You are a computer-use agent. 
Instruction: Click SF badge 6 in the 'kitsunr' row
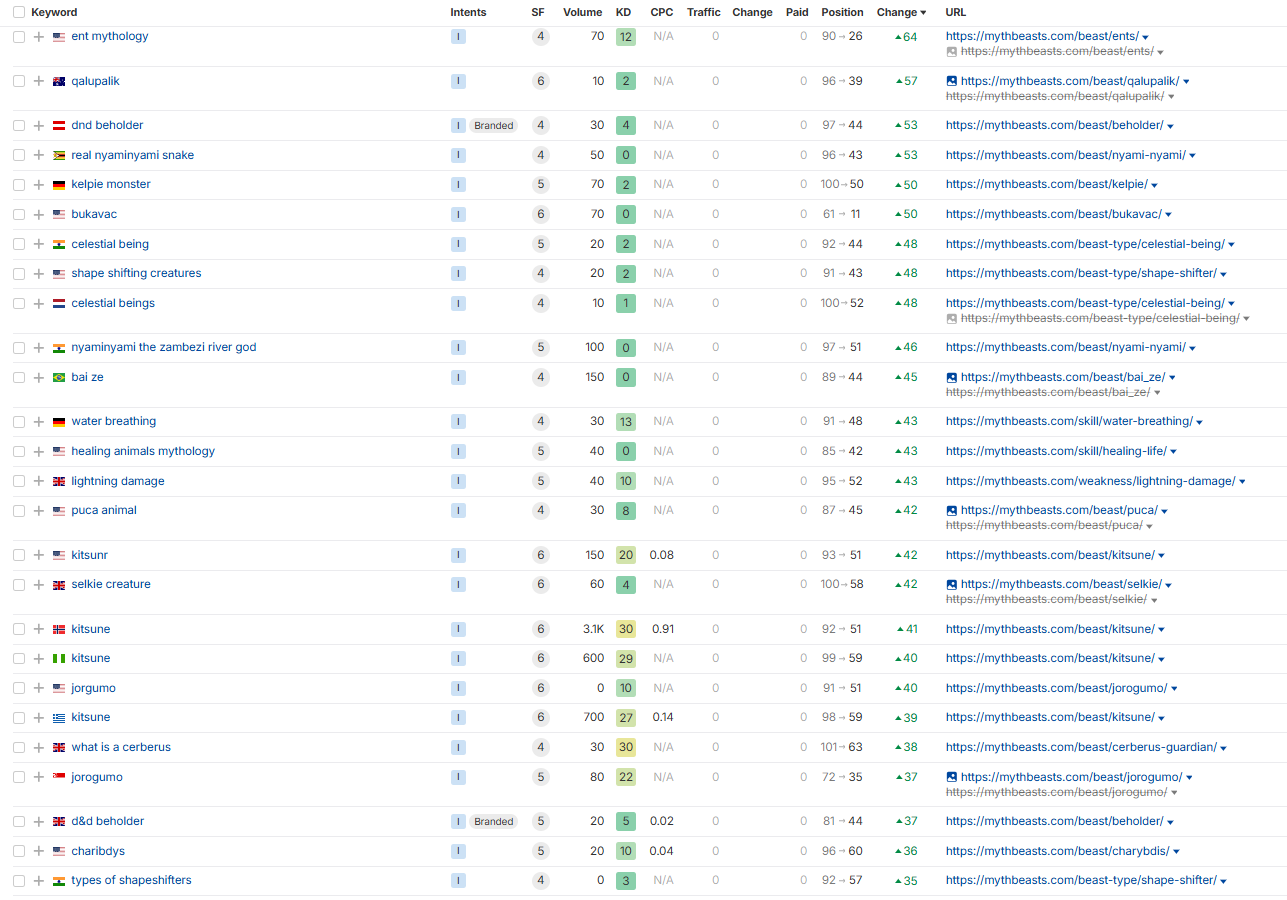click(x=541, y=555)
